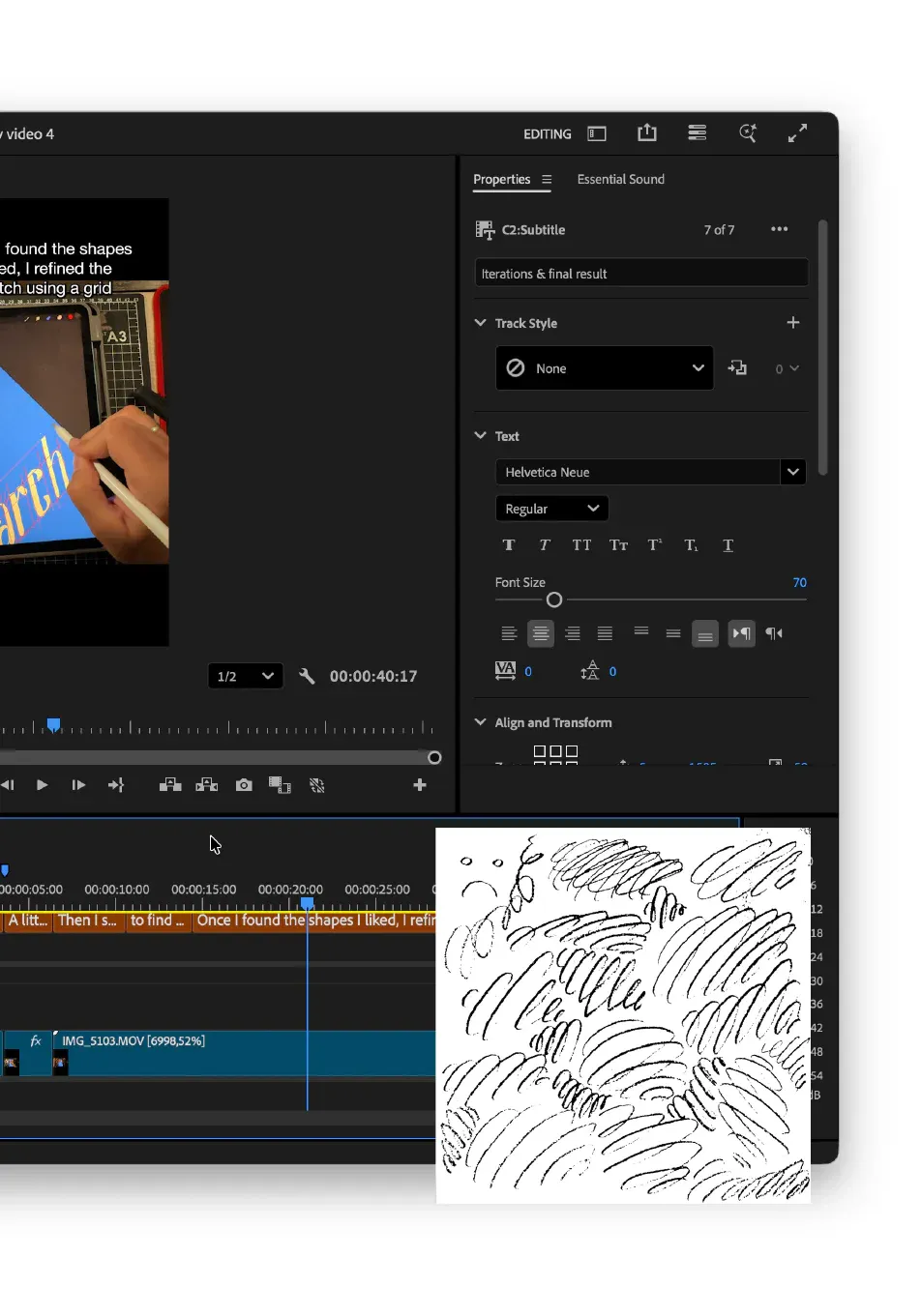Toggle Underline text style
The height and width of the screenshot is (1316, 921).
(x=728, y=545)
